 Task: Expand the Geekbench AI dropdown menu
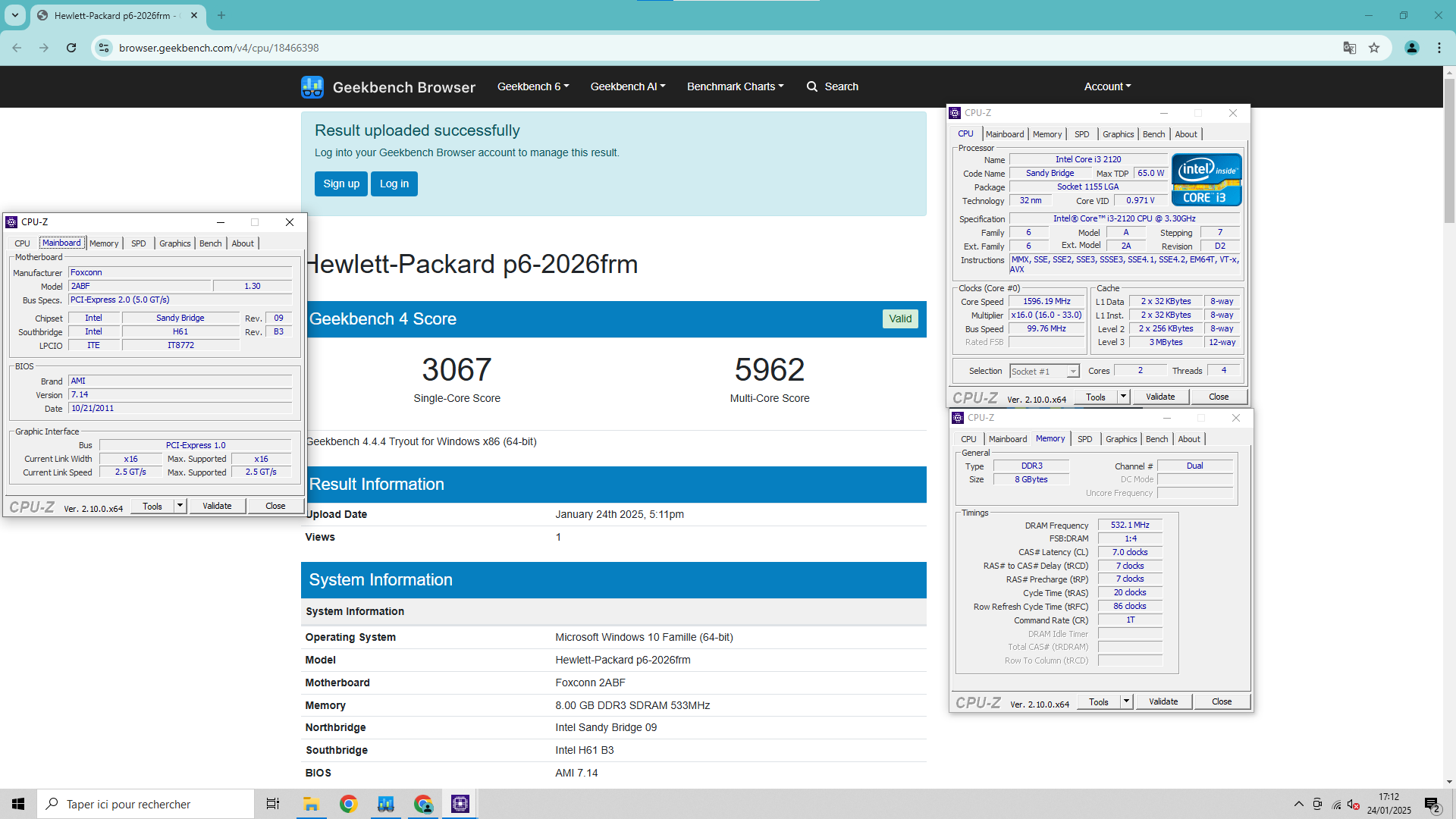[x=628, y=86]
